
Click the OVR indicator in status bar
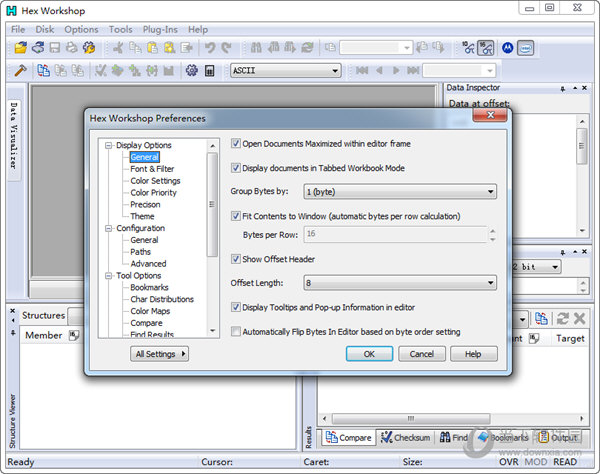coord(509,462)
